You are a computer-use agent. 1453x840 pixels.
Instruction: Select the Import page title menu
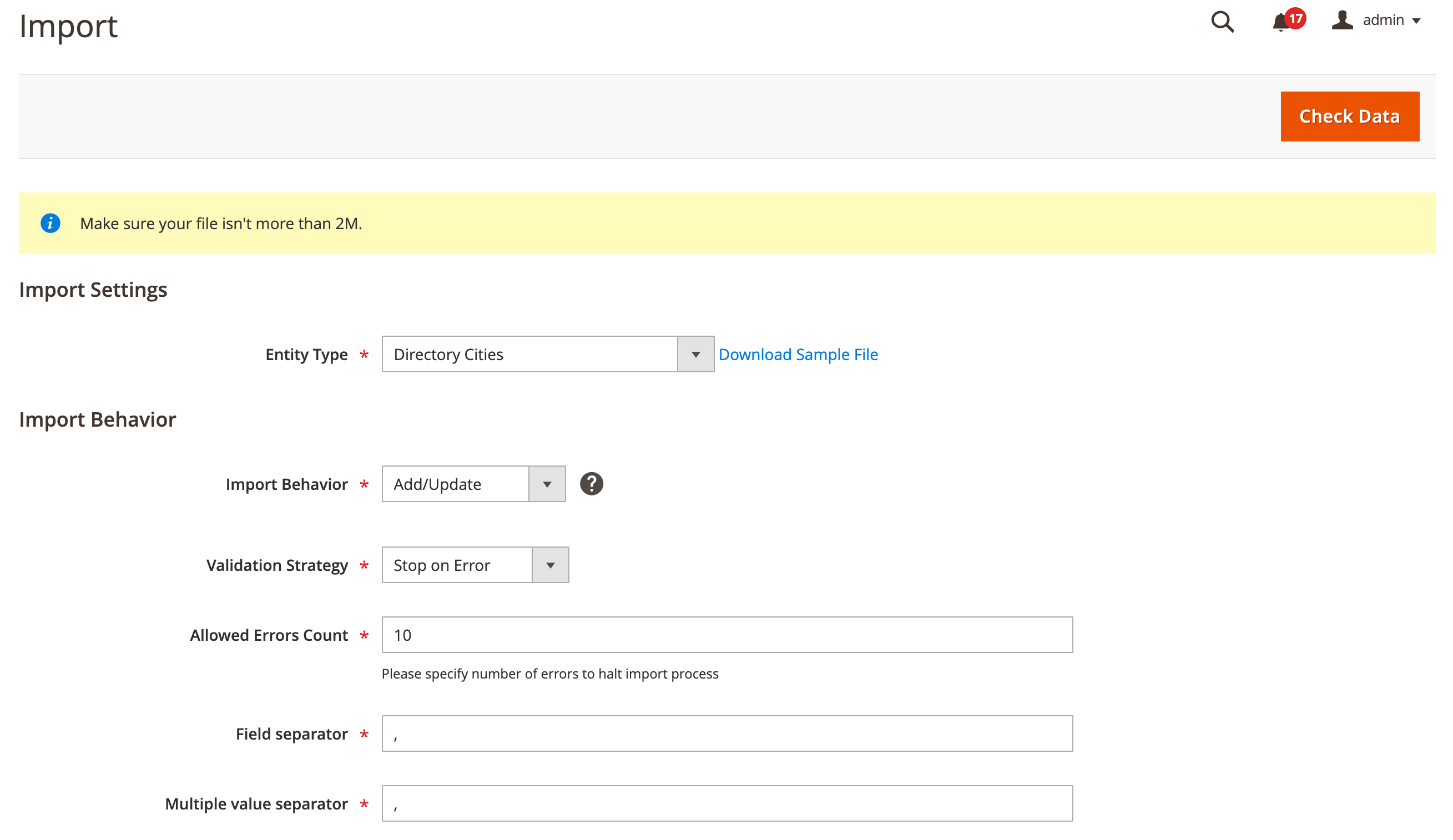pyautogui.click(x=67, y=27)
